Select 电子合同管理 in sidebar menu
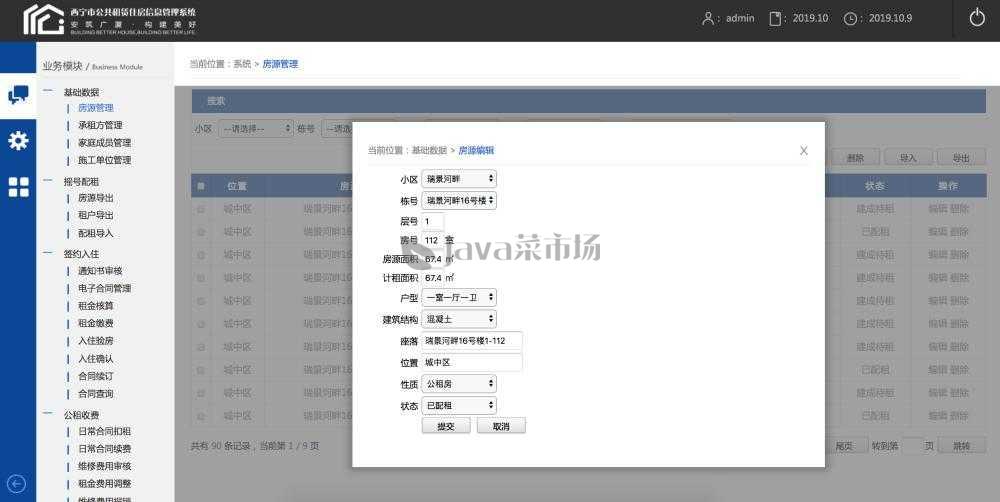This screenshot has width=1000, height=502. point(104,288)
